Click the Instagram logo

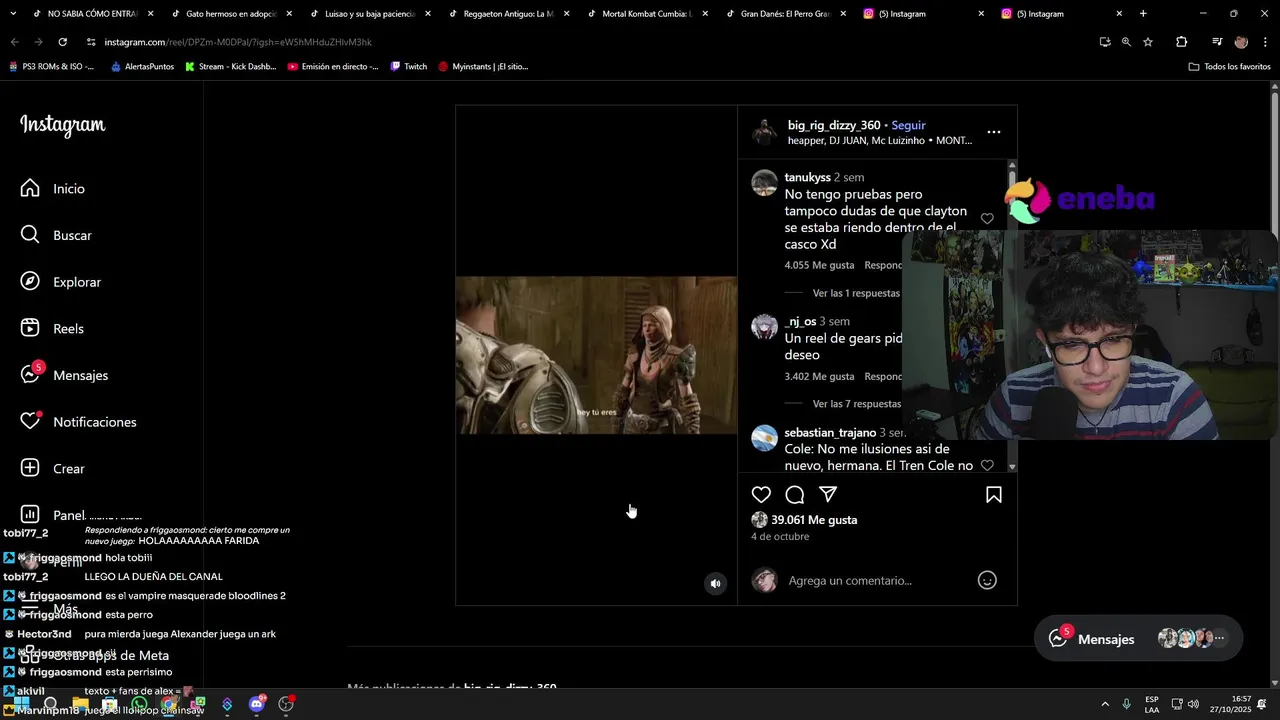[62, 125]
